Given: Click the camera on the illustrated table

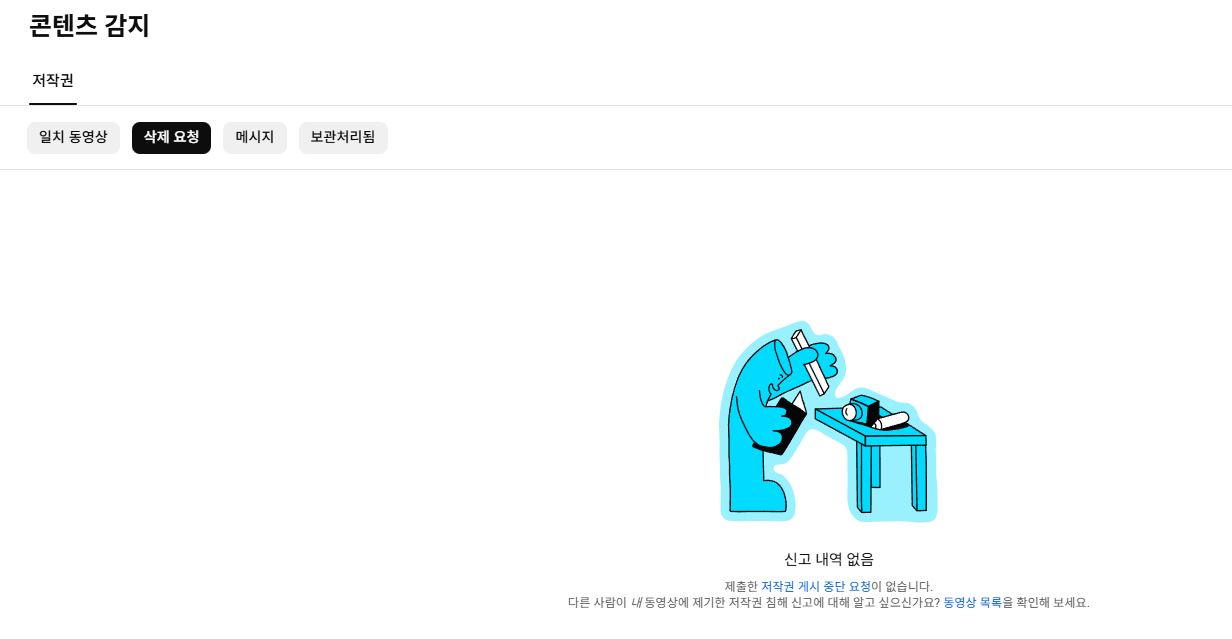Looking at the screenshot, I should click(x=859, y=409).
